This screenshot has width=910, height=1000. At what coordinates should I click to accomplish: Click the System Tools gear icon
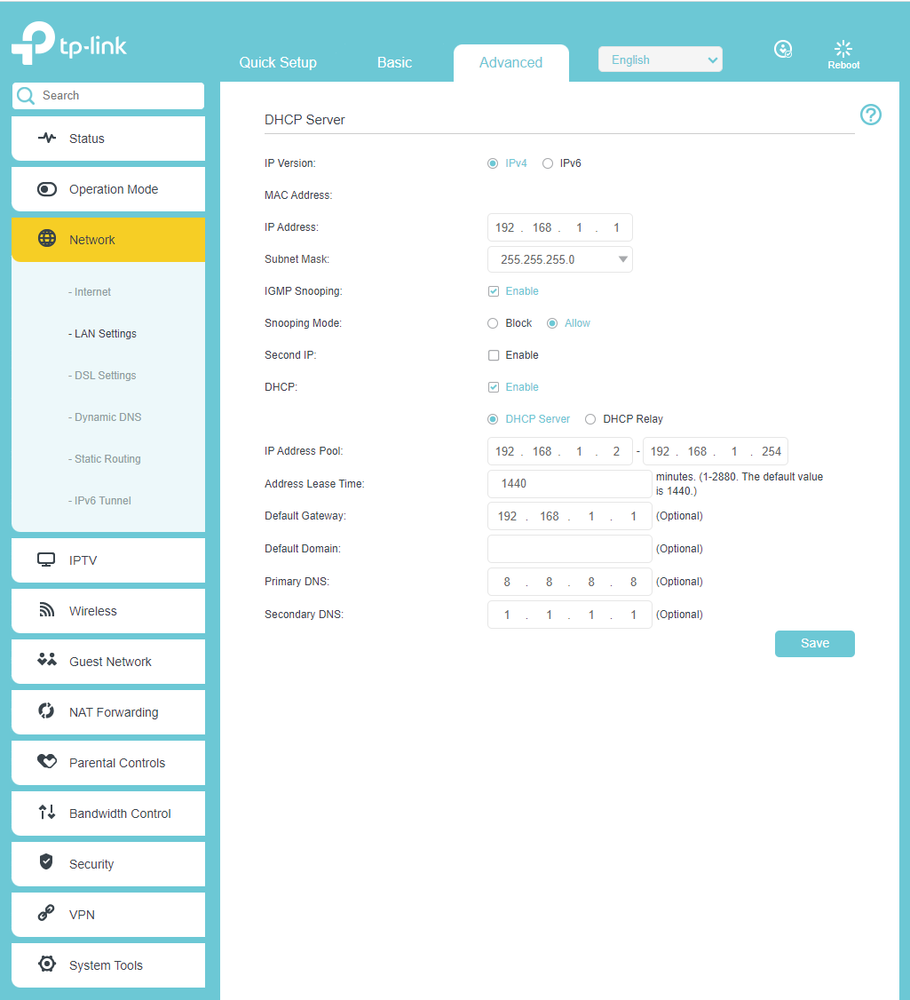point(46,965)
